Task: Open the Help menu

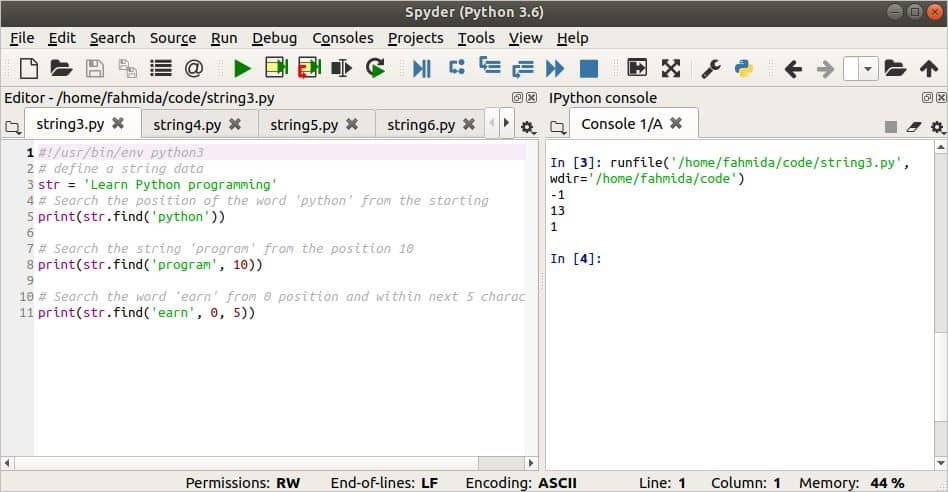Action: [x=573, y=38]
